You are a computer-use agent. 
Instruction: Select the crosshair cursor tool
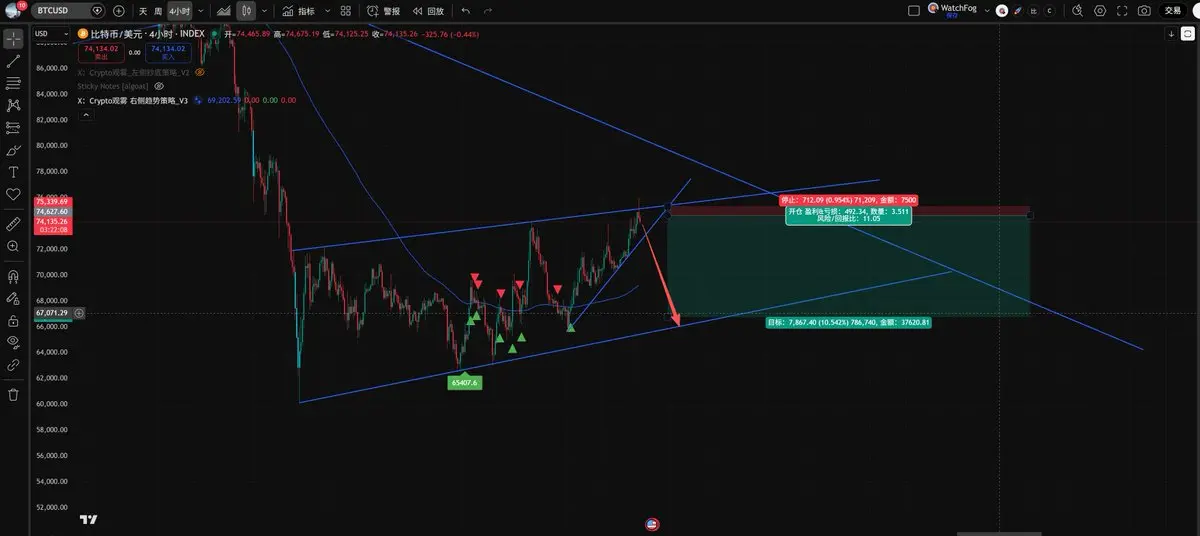coord(13,39)
